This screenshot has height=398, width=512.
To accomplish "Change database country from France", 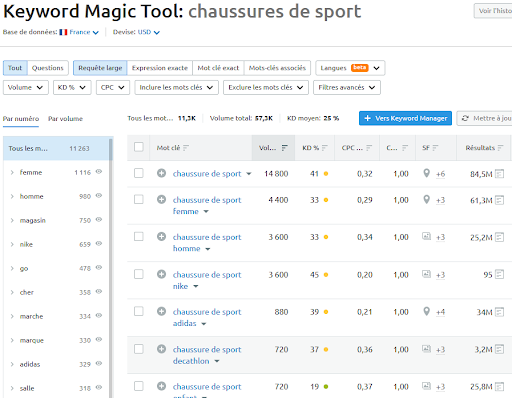I will pos(79,32).
